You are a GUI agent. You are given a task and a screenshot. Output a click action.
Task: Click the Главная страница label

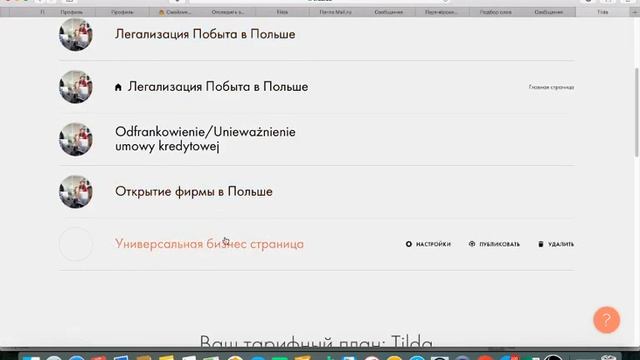[x=551, y=87]
